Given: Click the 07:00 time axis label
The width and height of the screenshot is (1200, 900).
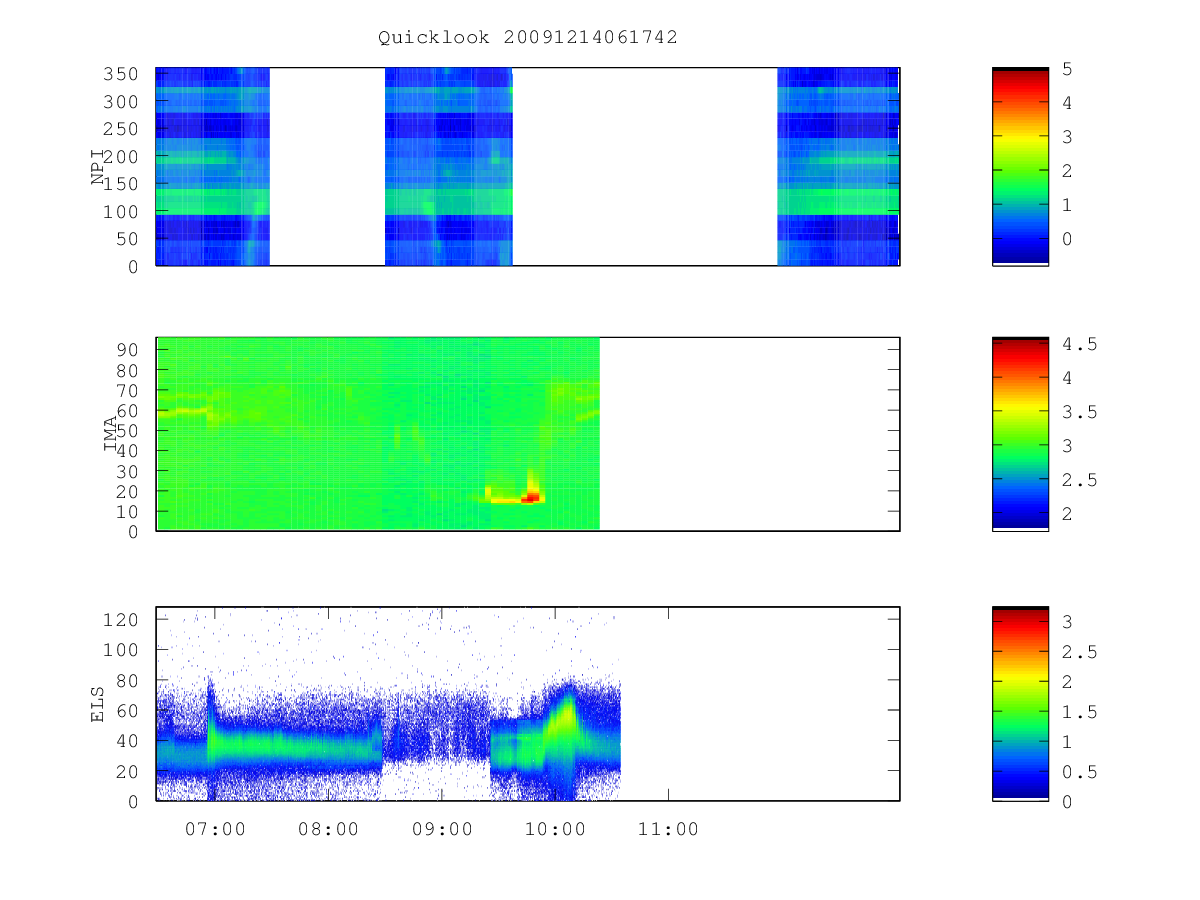Looking at the screenshot, I should (215, 829).
